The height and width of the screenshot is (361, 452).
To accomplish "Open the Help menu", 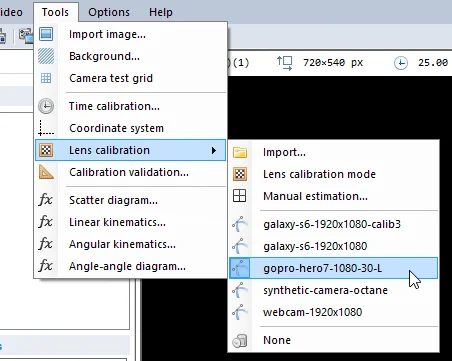I will point(161,12).
